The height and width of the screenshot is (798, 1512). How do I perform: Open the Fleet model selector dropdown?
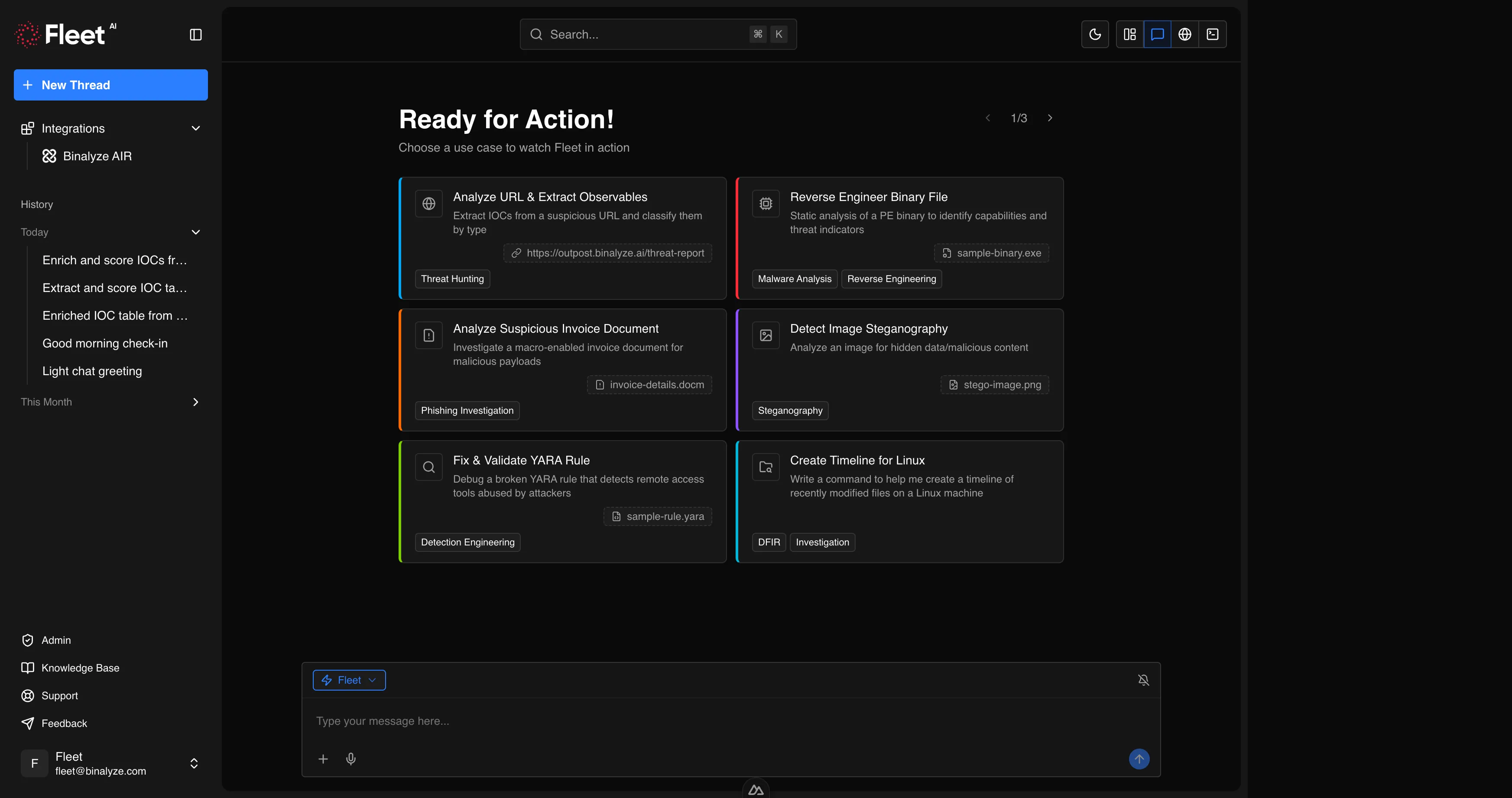pyautogui.click(x=349, y=679)
